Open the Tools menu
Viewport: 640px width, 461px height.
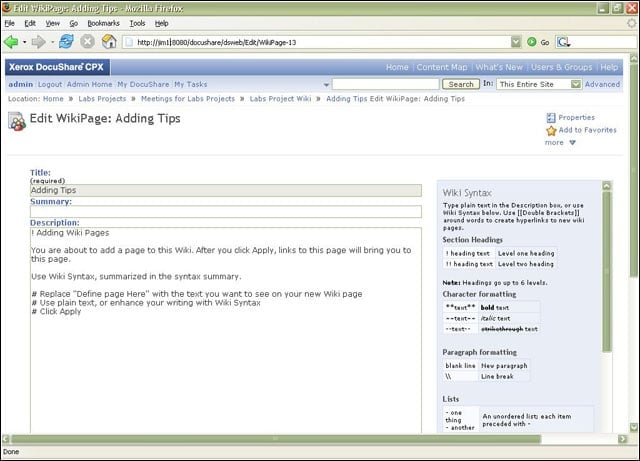[x=138, y=23]
